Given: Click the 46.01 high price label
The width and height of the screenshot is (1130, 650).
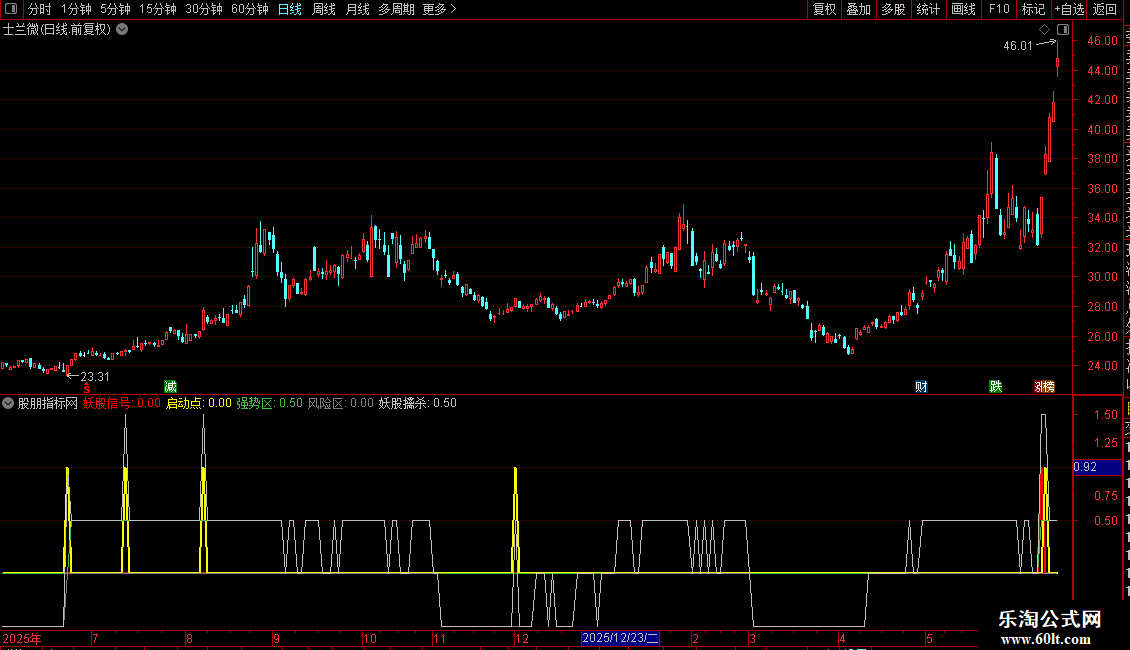Looking at the screenshot, I should (x=1018, y=45).
